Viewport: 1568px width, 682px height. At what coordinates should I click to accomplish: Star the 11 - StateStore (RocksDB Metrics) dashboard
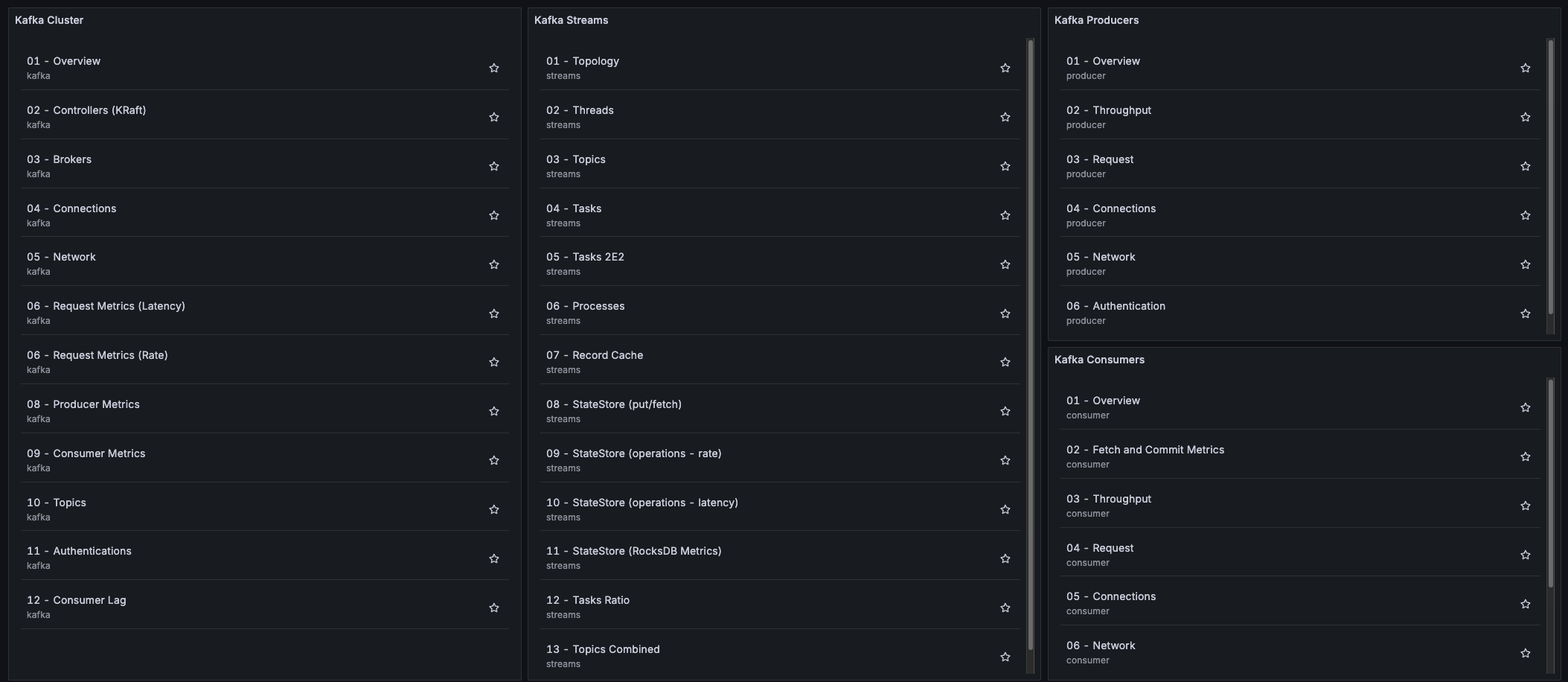click(1005, 559)
